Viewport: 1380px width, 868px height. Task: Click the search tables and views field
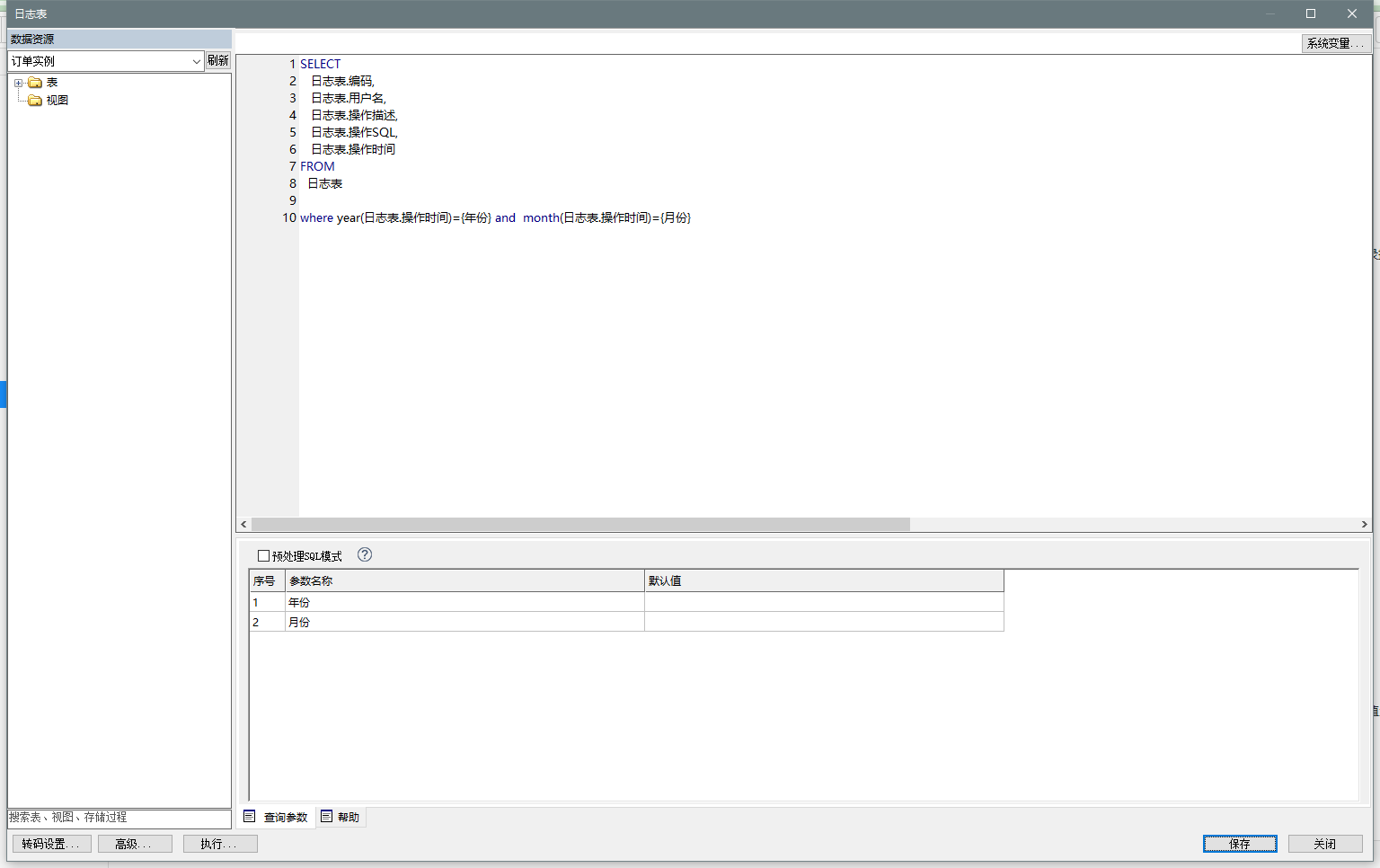tap(119, 818)
